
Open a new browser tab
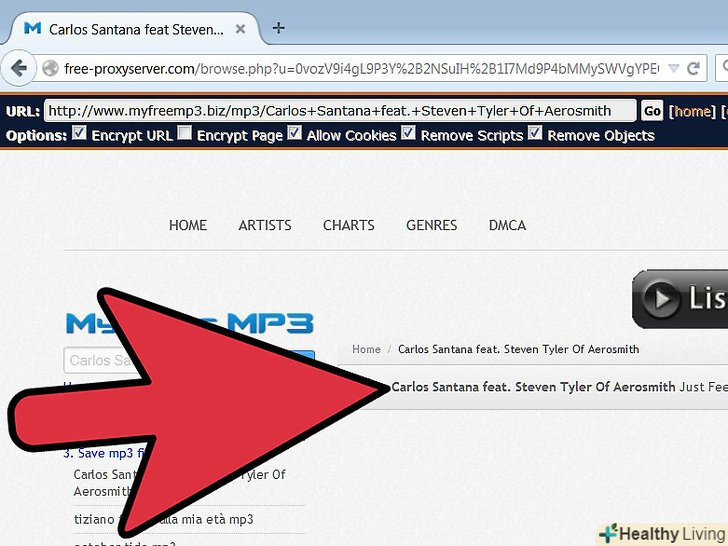(279, 28)
